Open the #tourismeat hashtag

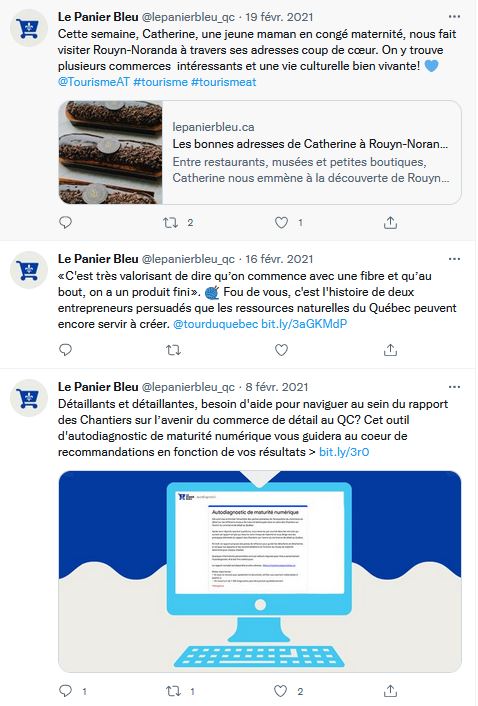224,82
